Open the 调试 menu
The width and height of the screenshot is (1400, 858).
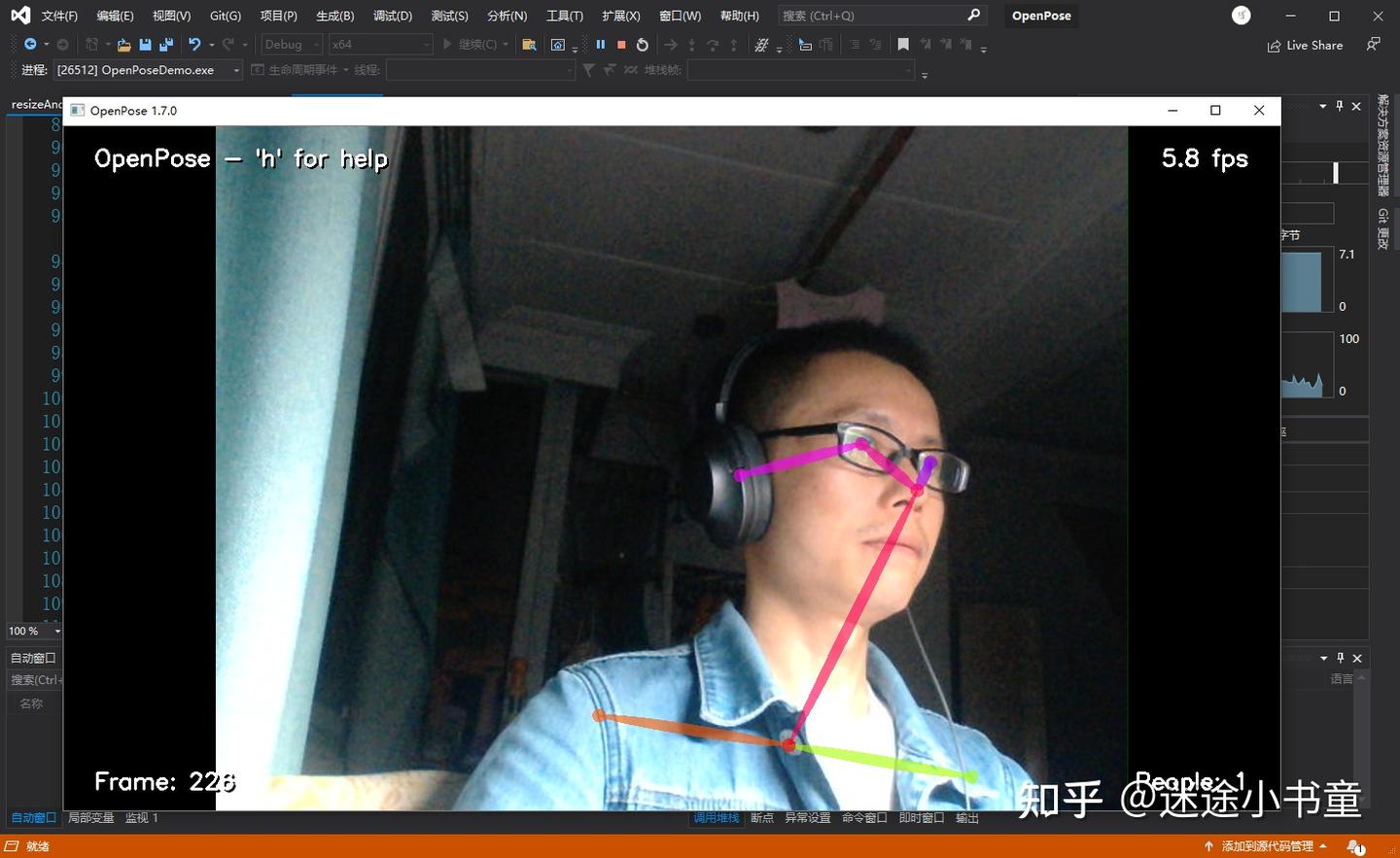[x=392, y=16]
